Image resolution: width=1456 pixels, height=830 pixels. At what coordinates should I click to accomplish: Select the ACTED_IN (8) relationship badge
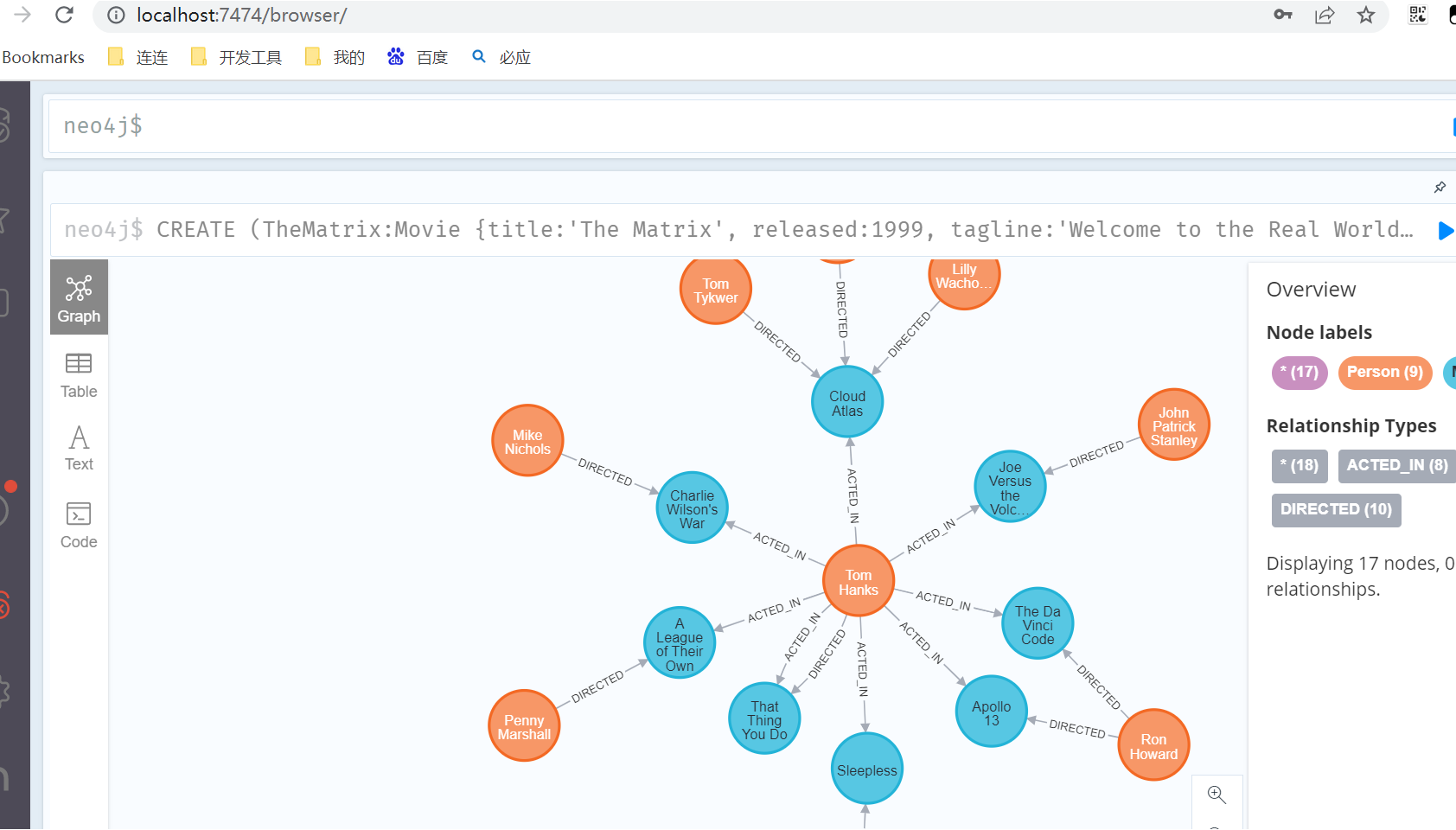[x=1397, y=466]
